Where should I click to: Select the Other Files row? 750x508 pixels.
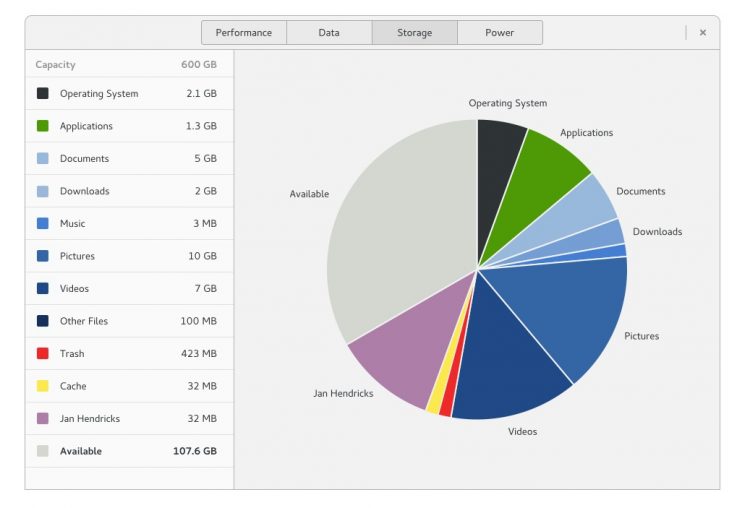coord(128,321)
